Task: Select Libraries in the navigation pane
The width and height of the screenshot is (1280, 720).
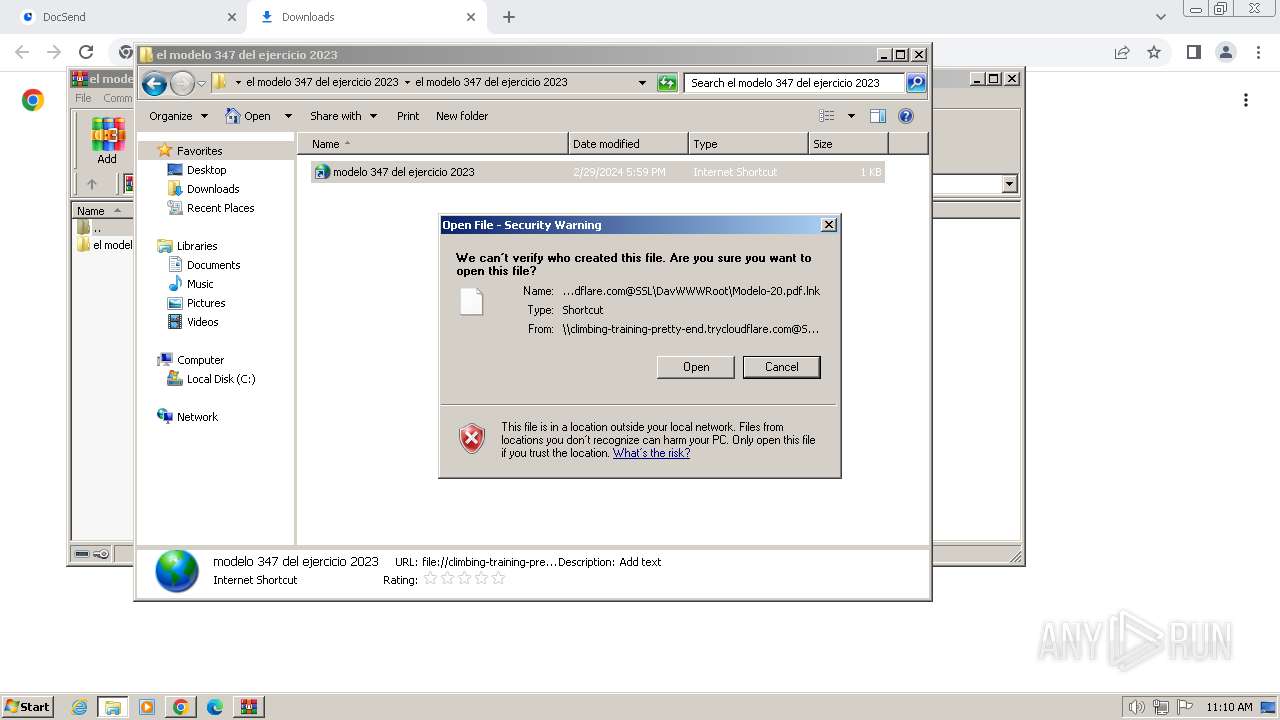Action: click(197, 246)
